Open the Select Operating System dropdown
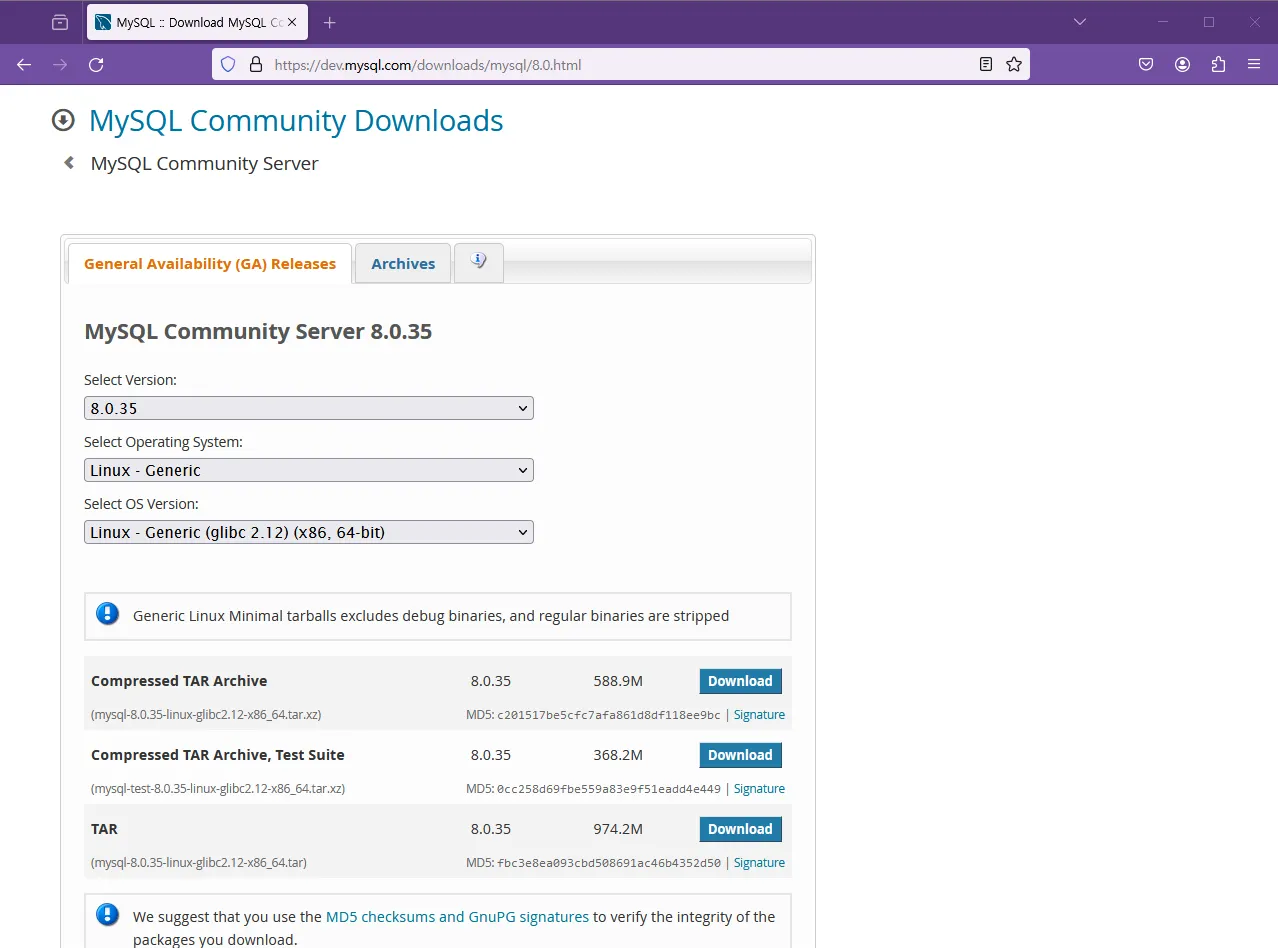This screenshot has width=1278, height=948. (309, 470)
